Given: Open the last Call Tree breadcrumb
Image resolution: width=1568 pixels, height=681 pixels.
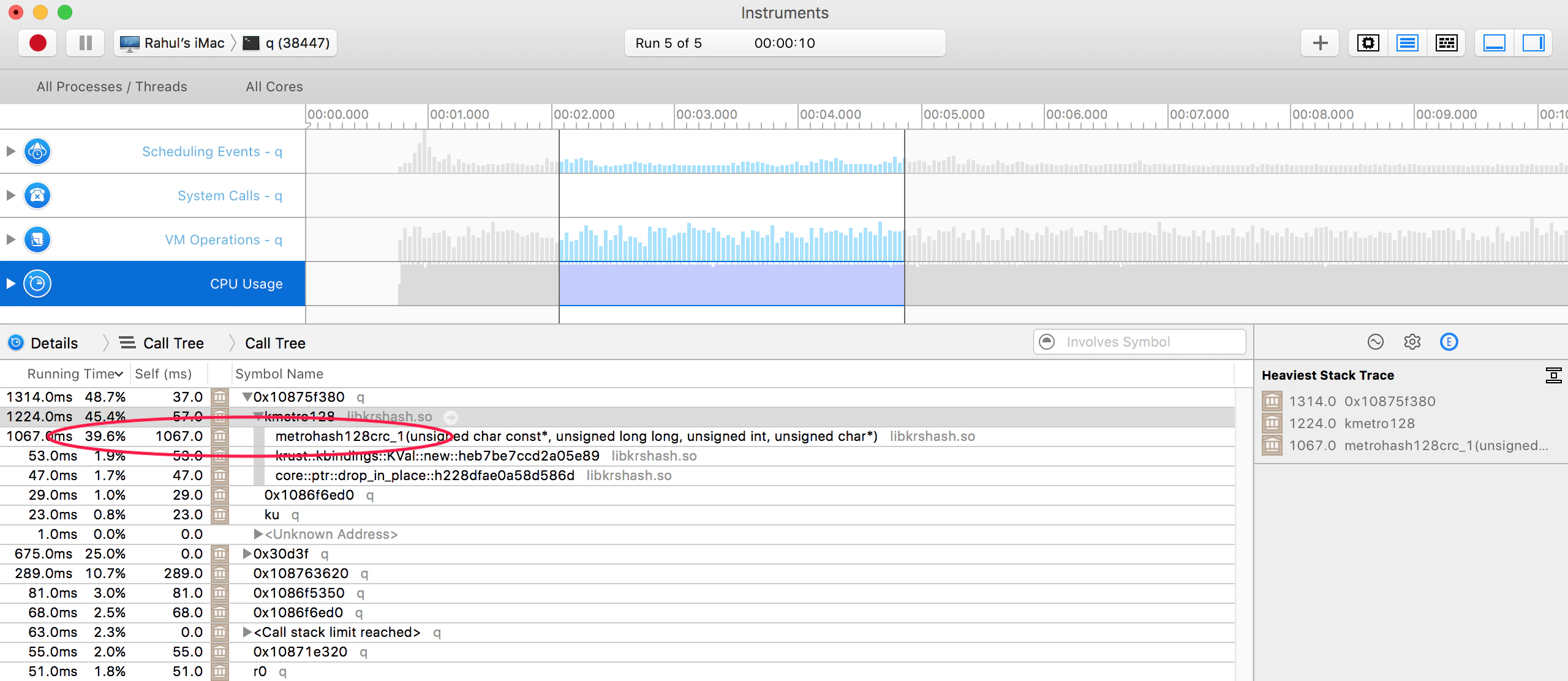Looking at the screenshot, I should pos(275,343).
